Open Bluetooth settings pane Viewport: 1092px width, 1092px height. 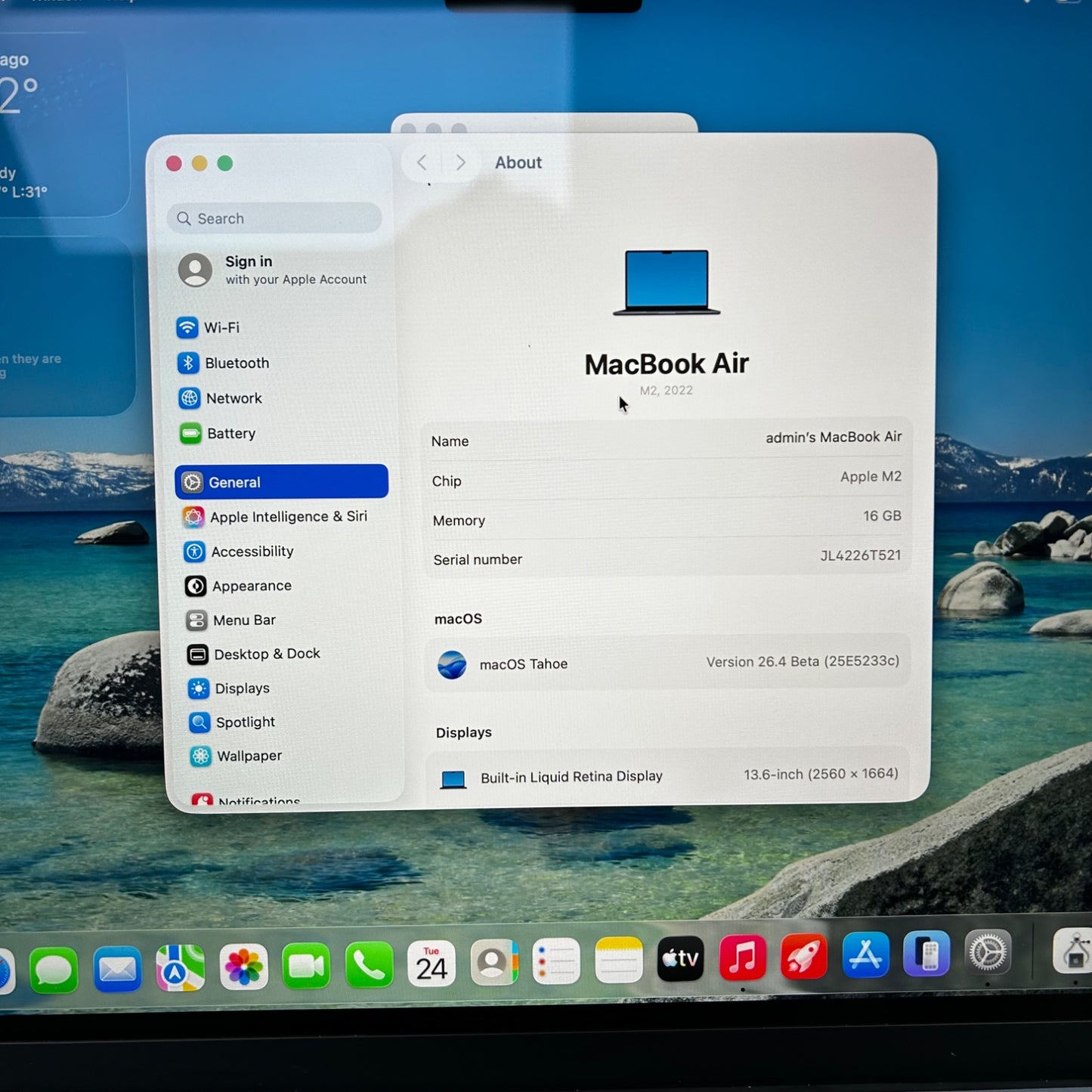pos(236,363)
